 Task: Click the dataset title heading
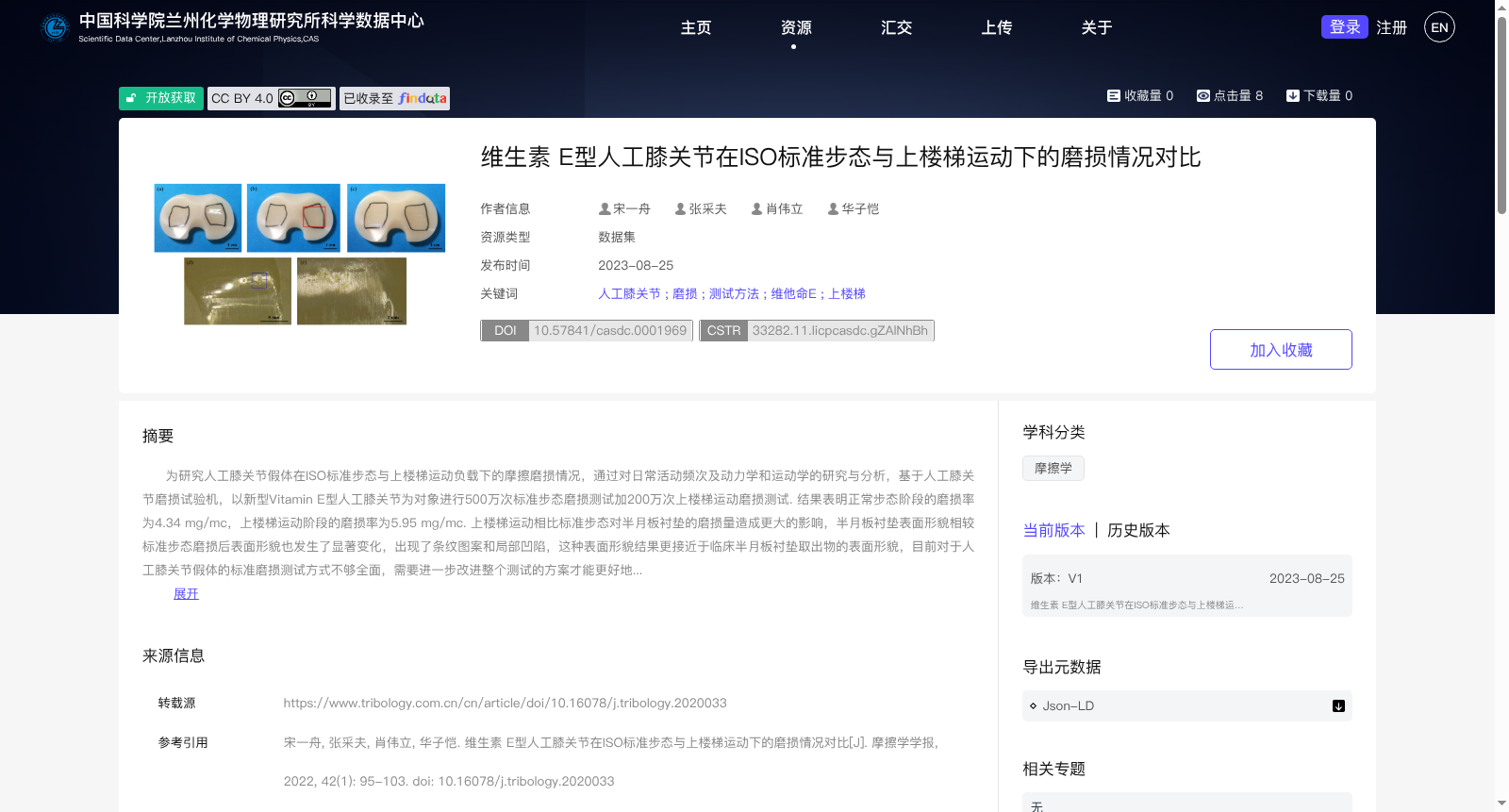(840, 157)
